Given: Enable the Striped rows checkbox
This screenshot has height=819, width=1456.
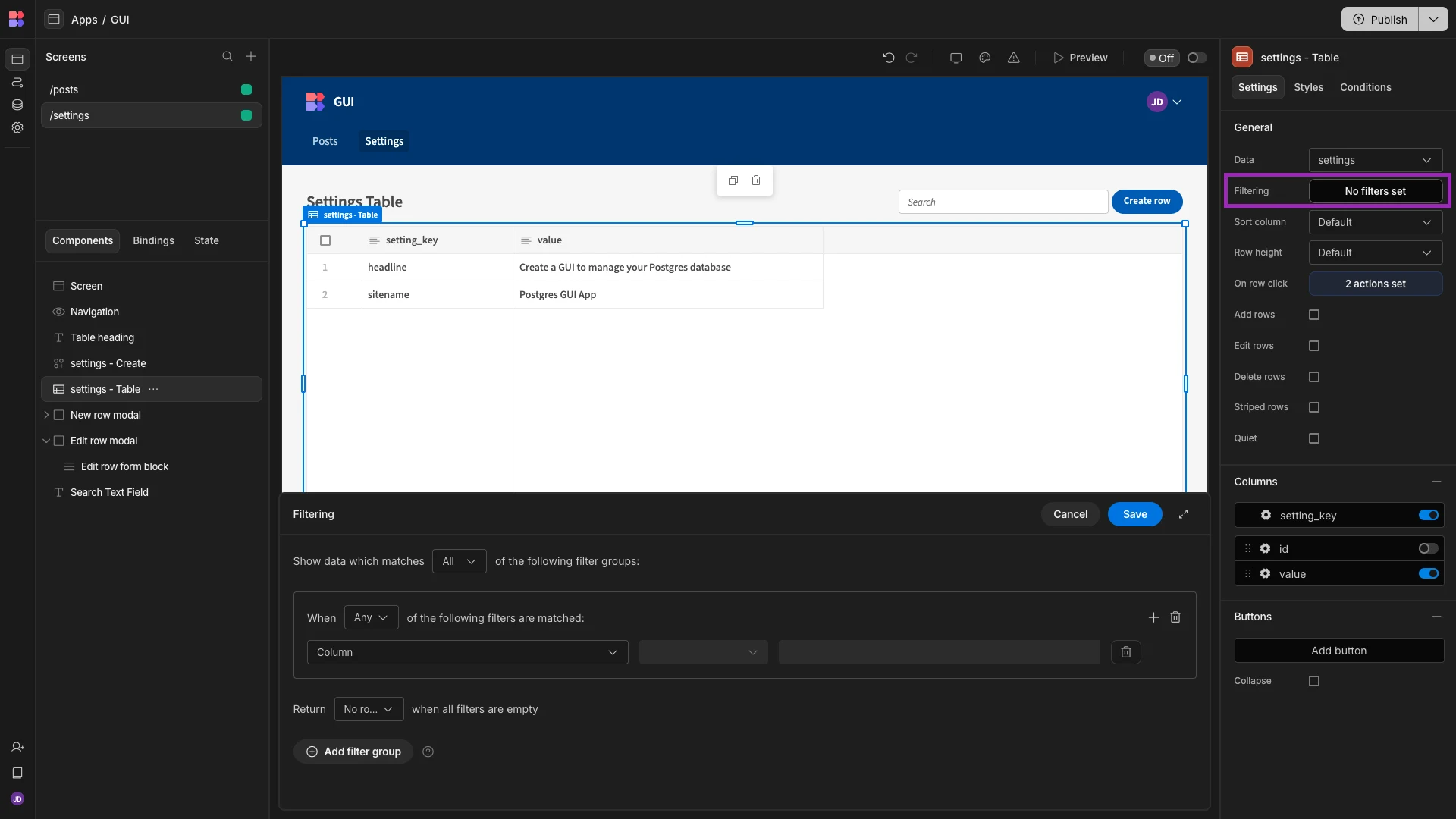Looking at the screenshot, I should (1314, 407).
